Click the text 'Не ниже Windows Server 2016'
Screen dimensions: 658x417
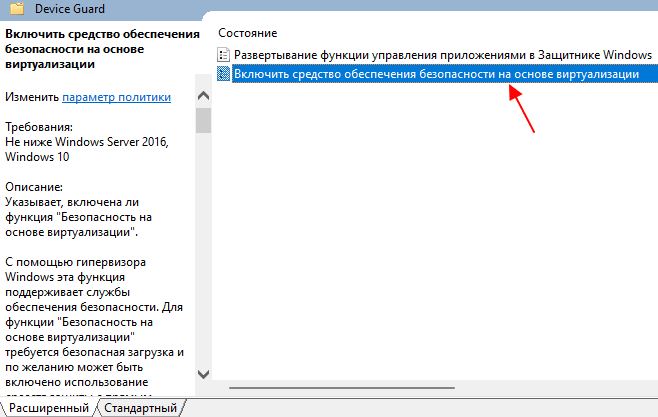(x=87, y=142)
